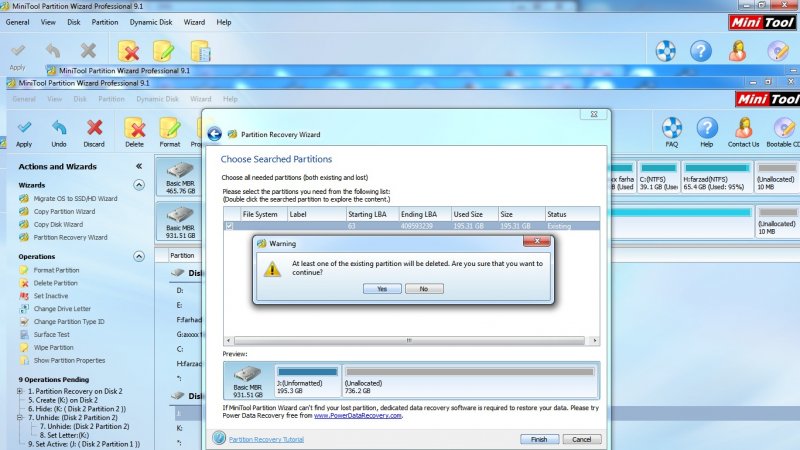
Task: Open the Disk menu in the outermost window
Action: 73,22
